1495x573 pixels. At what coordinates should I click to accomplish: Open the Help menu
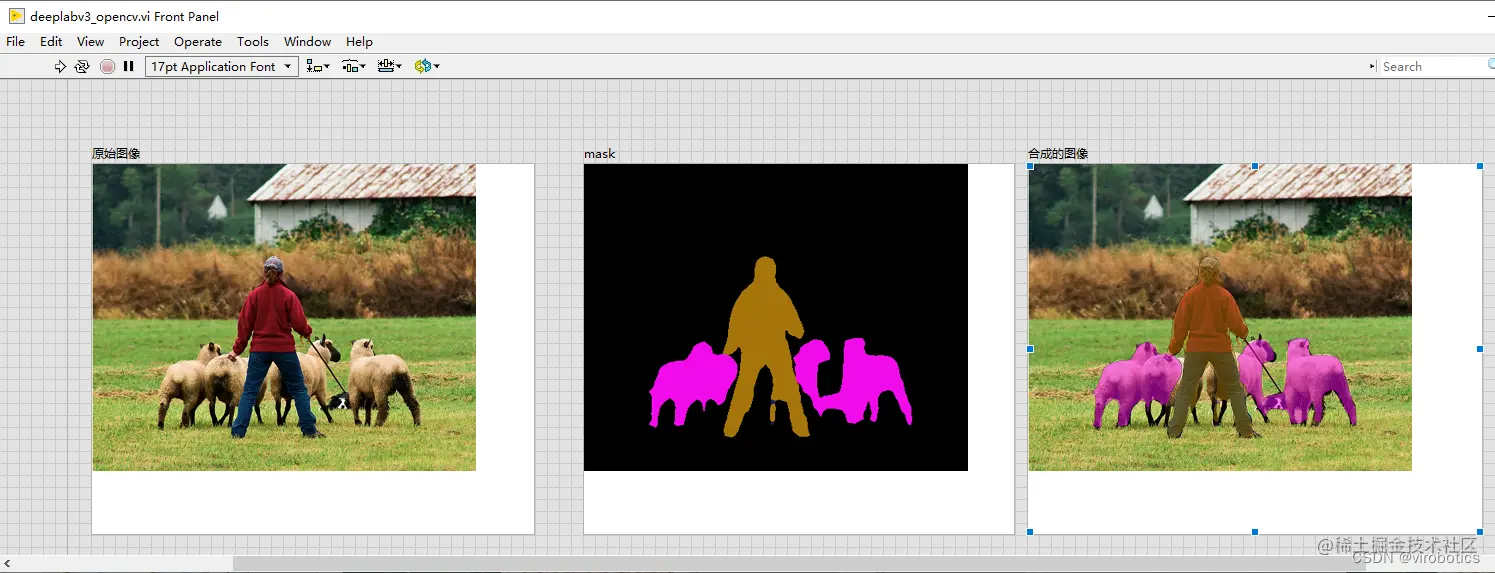point(359,41)
